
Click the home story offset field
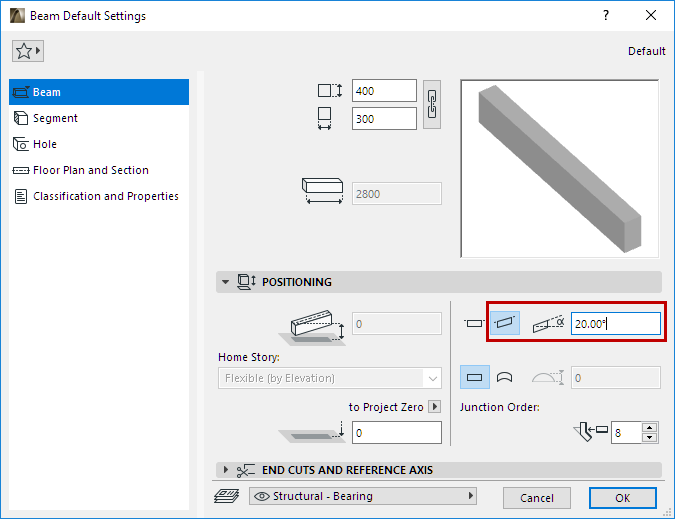tap(396, 324)
